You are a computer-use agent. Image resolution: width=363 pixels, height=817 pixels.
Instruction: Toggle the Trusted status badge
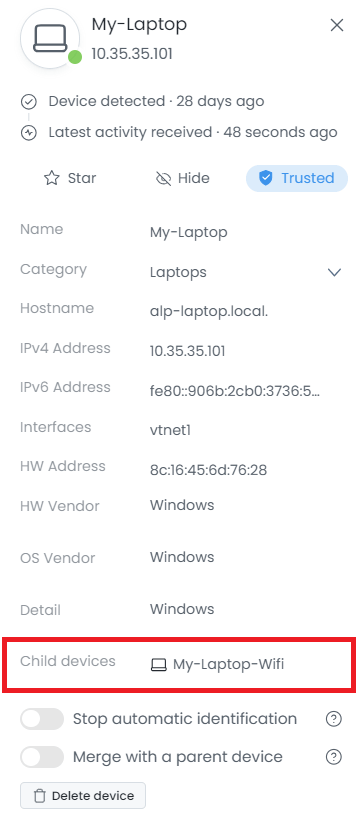point(297,178)
